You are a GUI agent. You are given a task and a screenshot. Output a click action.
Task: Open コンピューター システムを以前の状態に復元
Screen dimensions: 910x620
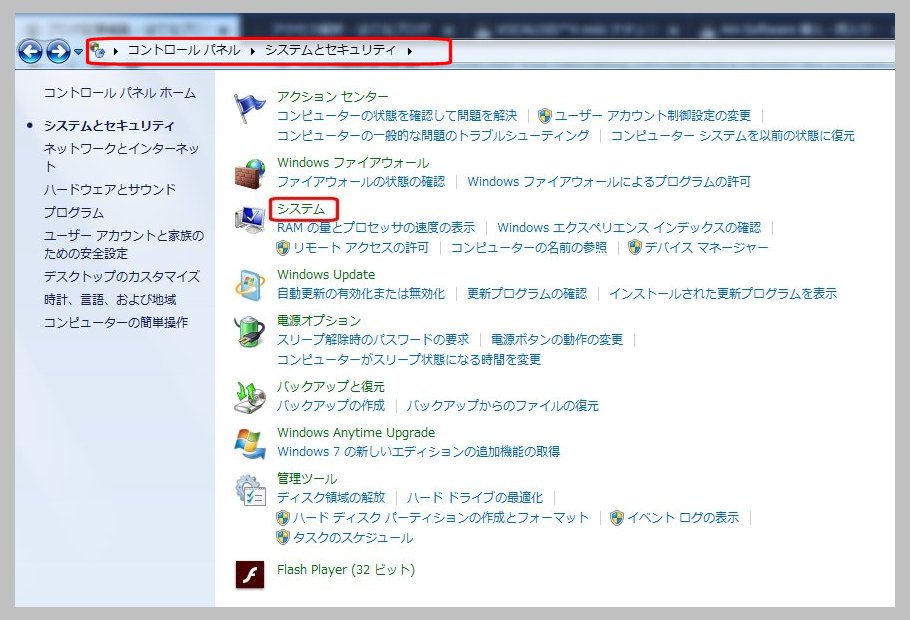coord(732,136)
